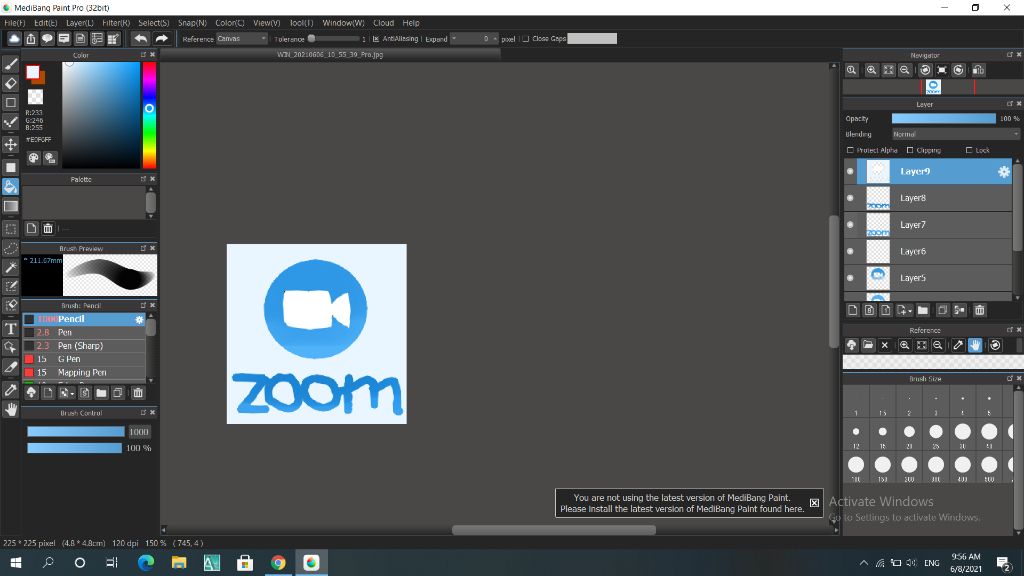This screenshot has width=1024, height=576.
Task: Select the Brush tool in left toolbar
Action: tap(10, 64)
